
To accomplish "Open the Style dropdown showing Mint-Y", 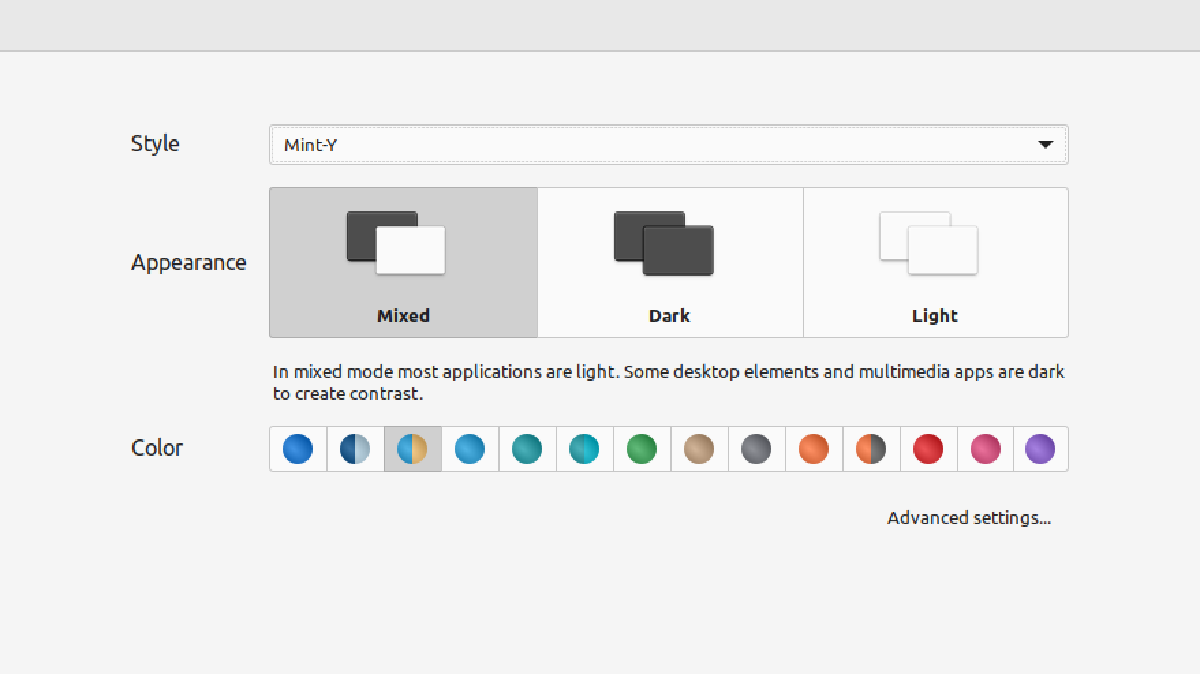I will click(x=668, y=144).
